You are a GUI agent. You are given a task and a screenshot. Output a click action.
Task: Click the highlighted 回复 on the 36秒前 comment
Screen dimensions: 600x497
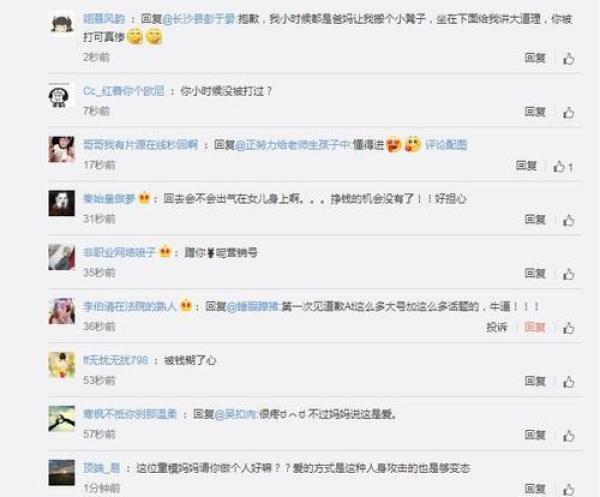535,327
